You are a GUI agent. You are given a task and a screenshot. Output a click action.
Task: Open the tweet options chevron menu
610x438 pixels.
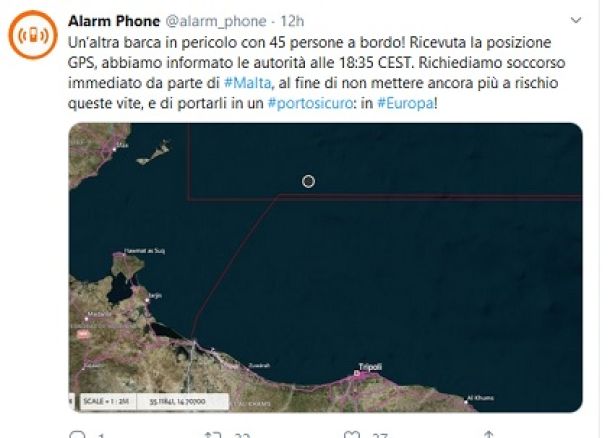pyautogui.click(x=575, y=20)
